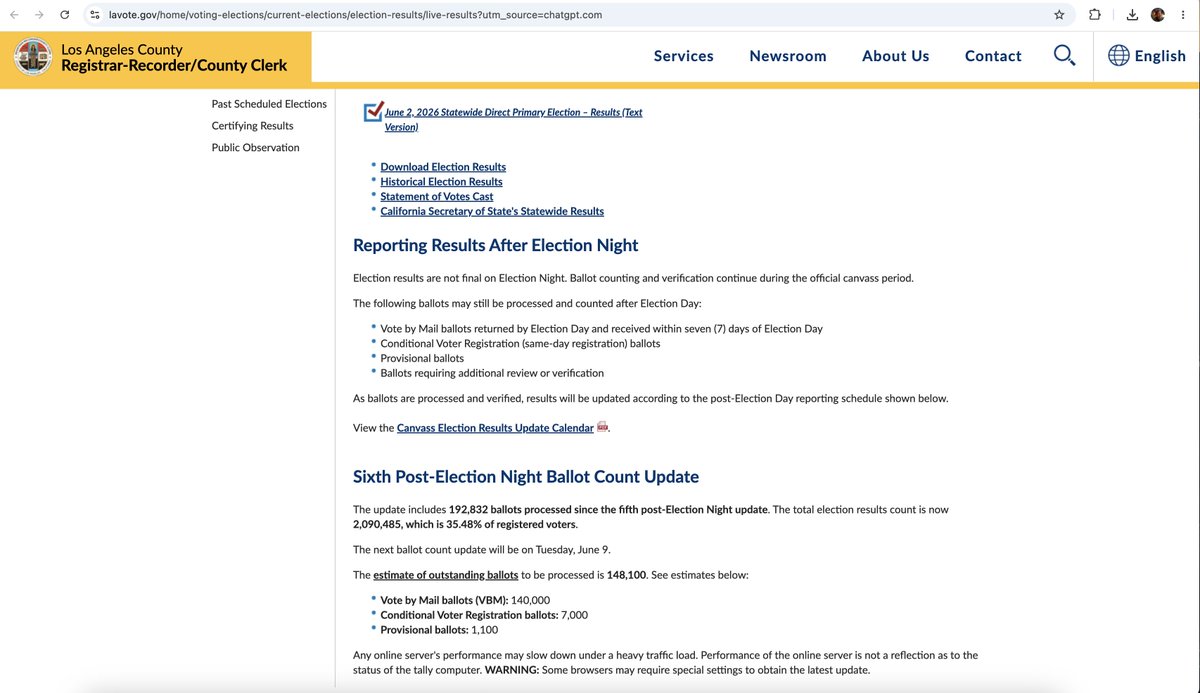Open the About Us menu

tap(896, 56)
